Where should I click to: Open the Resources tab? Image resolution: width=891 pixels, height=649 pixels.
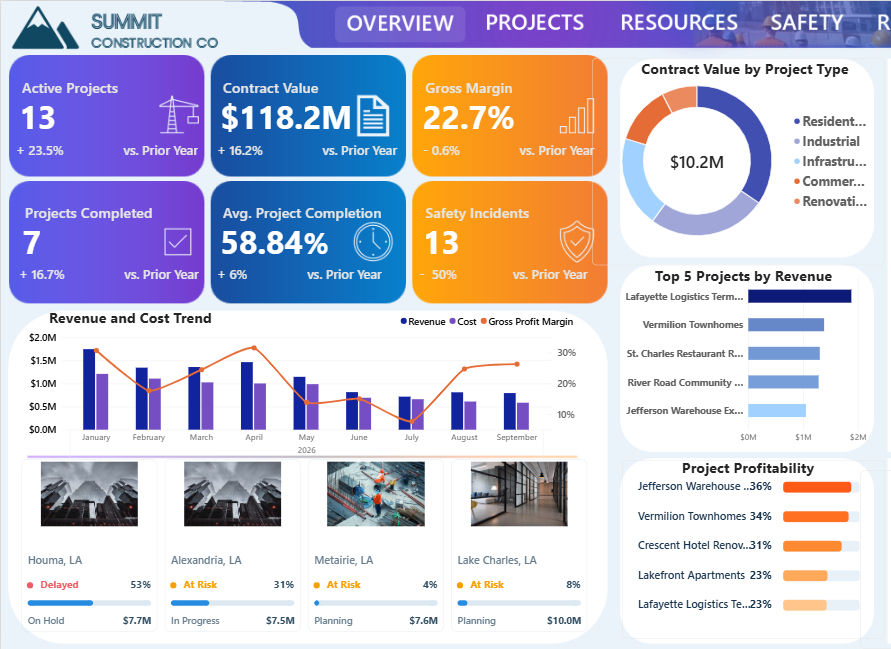679,23
